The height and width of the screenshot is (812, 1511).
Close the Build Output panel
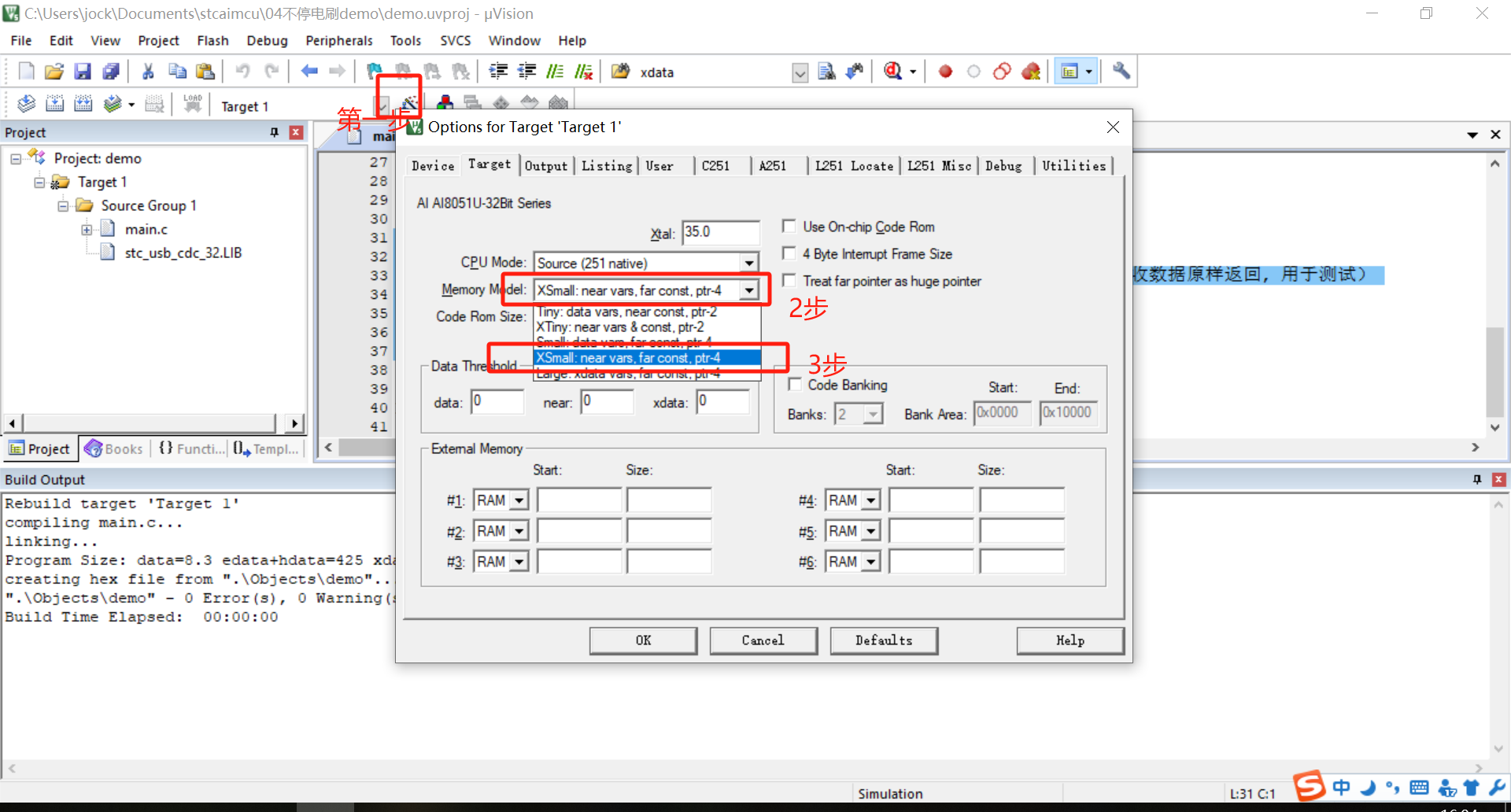1498,479
